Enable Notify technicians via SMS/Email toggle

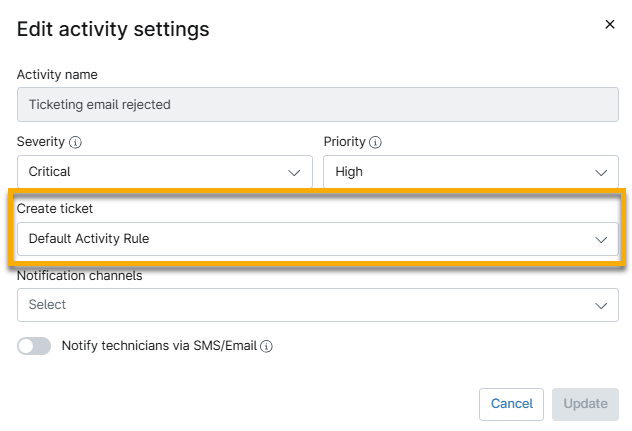[x=33, y=346]
